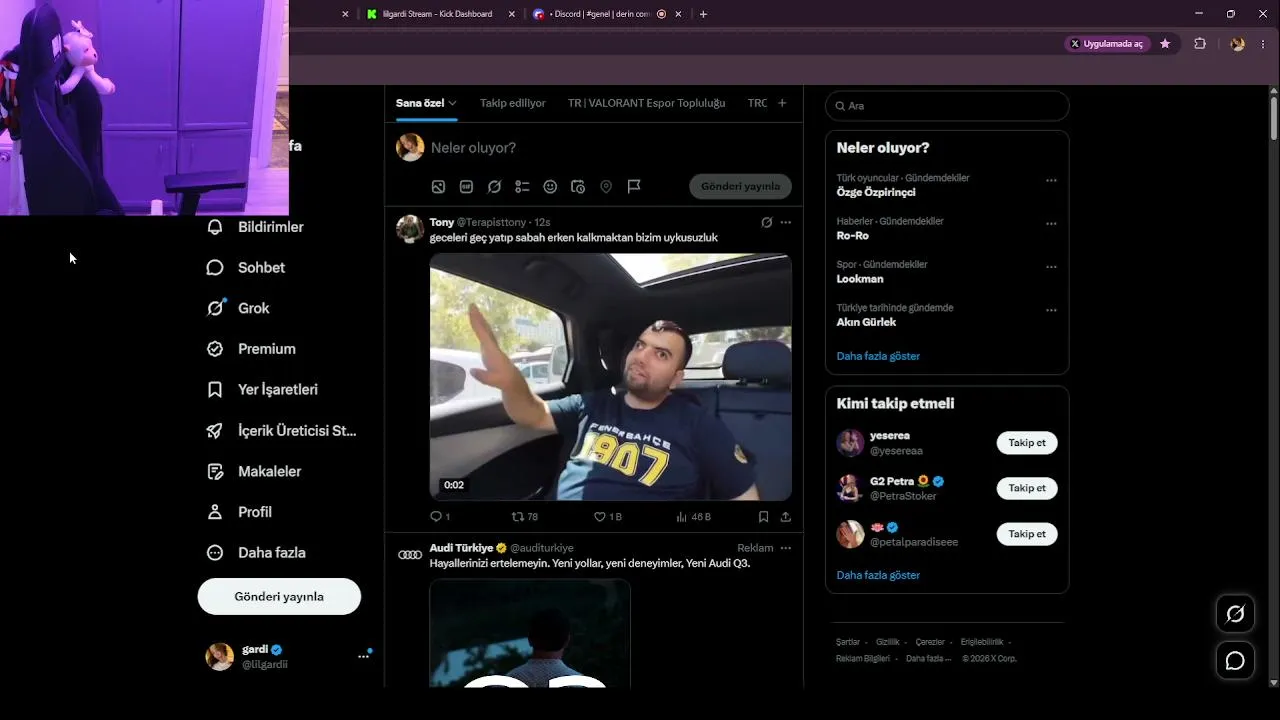Open the Şartlar footer link
This screenshot has height=720, width=1280.
click(x=848, y=642)
